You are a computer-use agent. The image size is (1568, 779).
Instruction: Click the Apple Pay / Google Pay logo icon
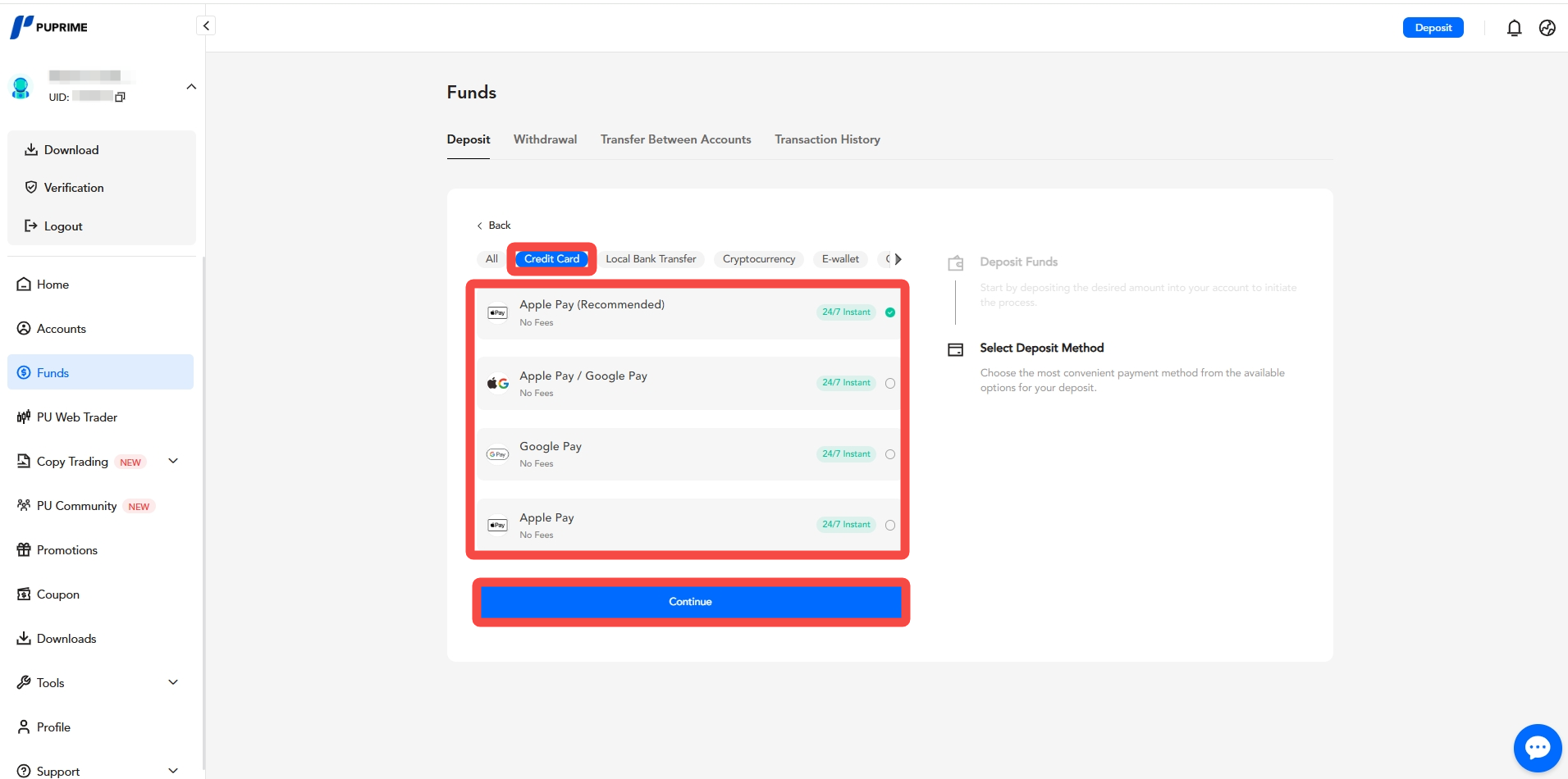tap(497, 383)
